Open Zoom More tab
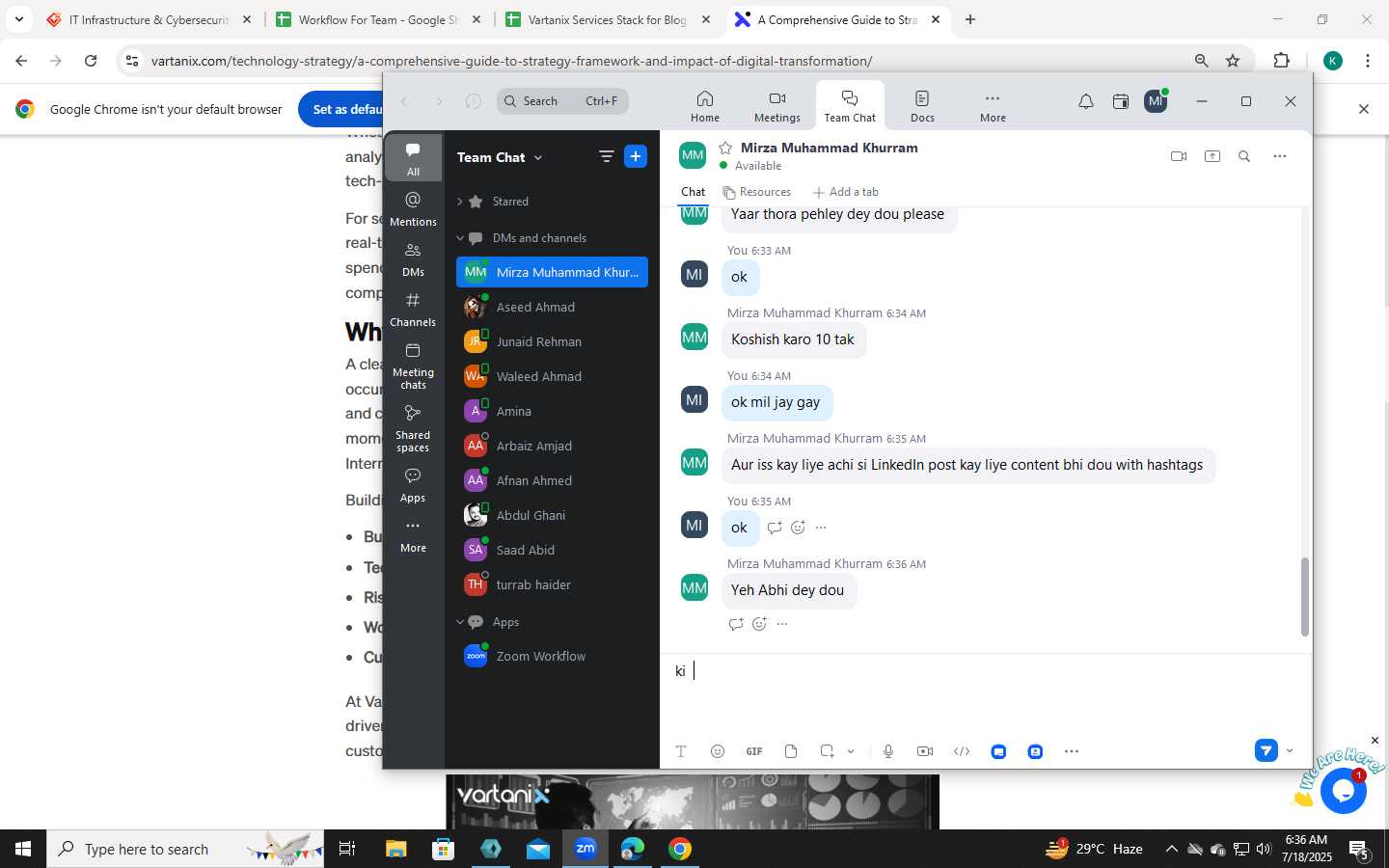 coord(993,106)
